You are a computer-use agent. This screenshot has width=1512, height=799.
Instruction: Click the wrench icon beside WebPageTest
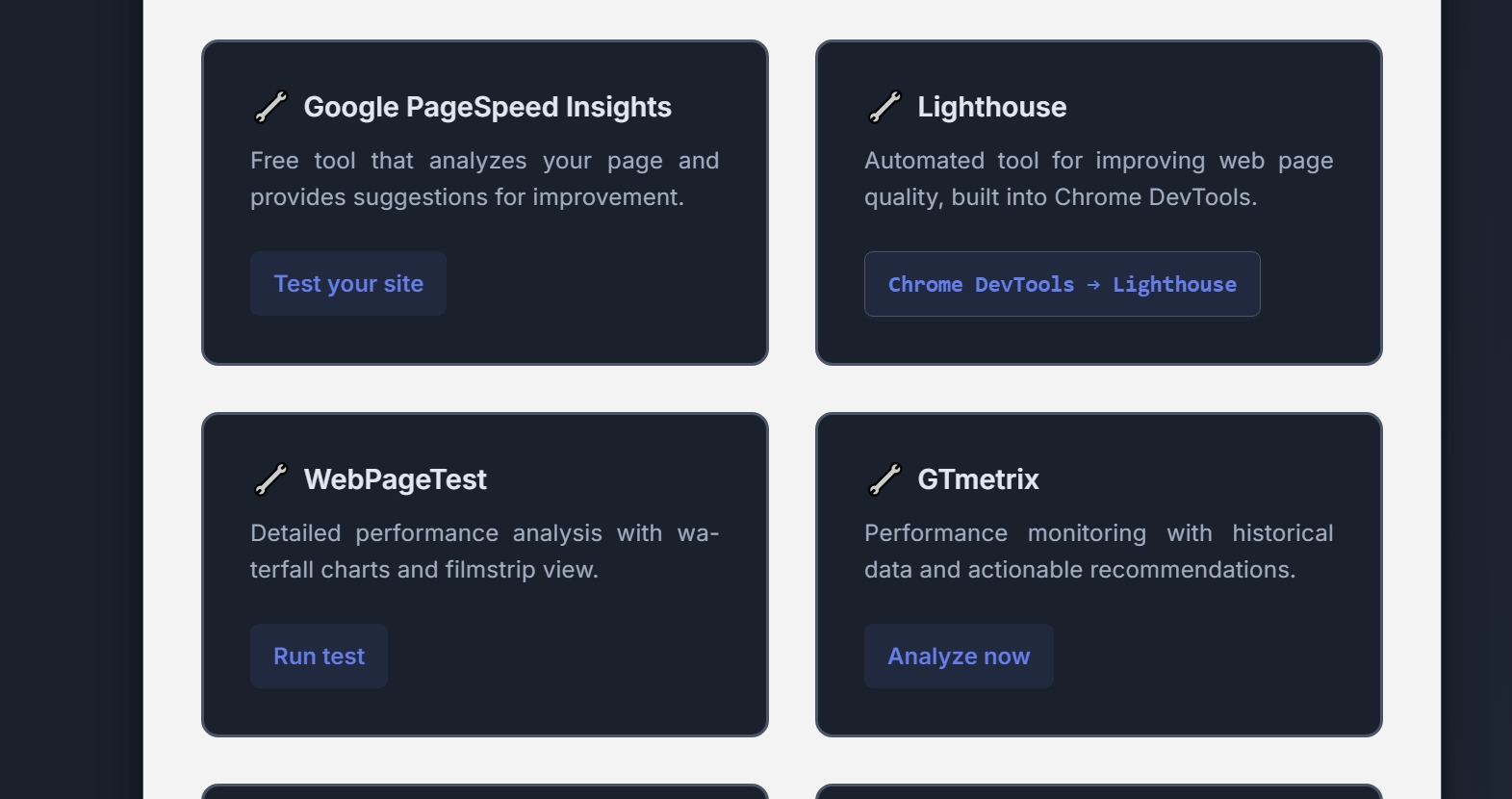(x=270, y=479)
